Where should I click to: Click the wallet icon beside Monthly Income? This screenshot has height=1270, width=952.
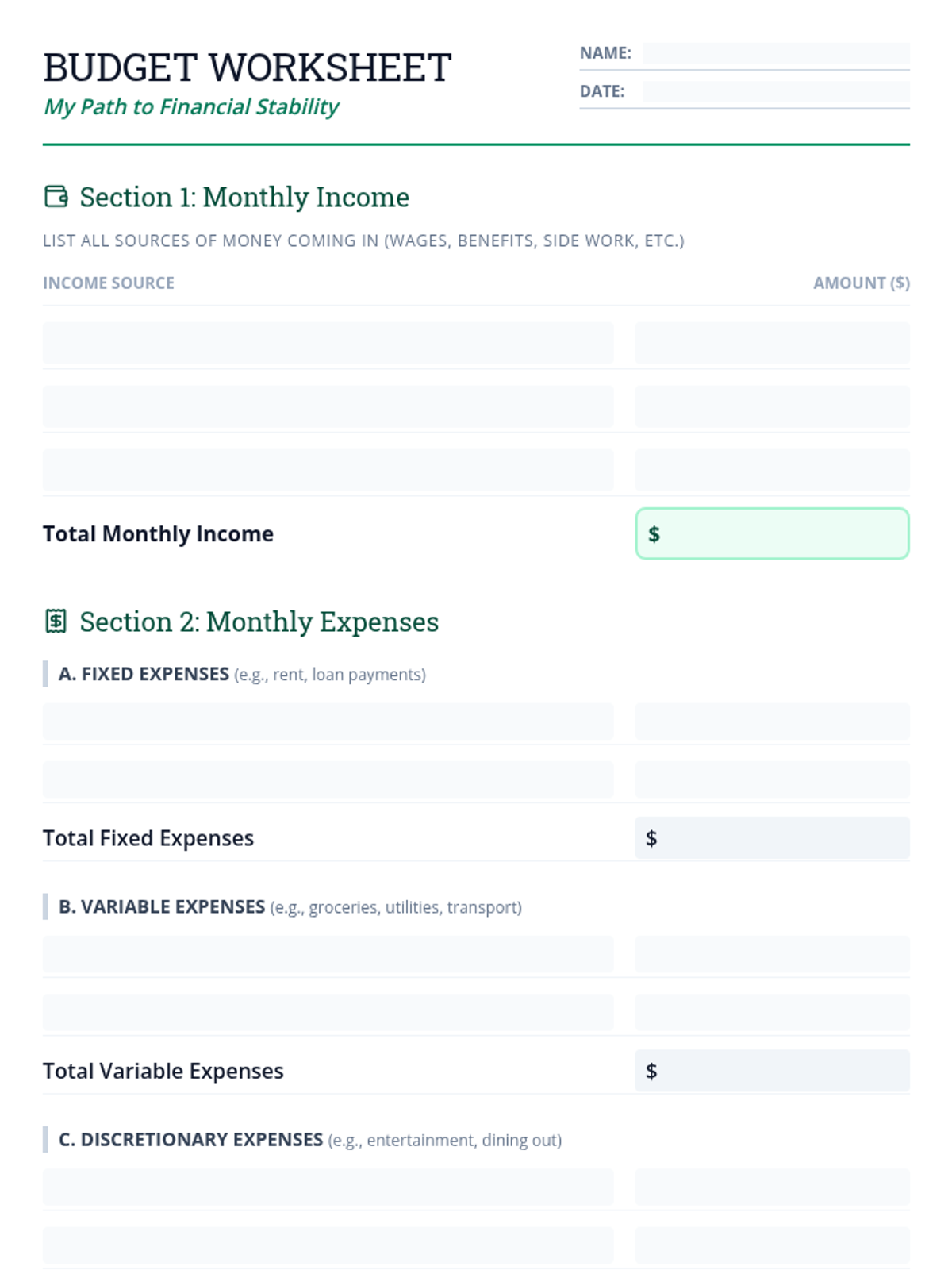(56, 196)
